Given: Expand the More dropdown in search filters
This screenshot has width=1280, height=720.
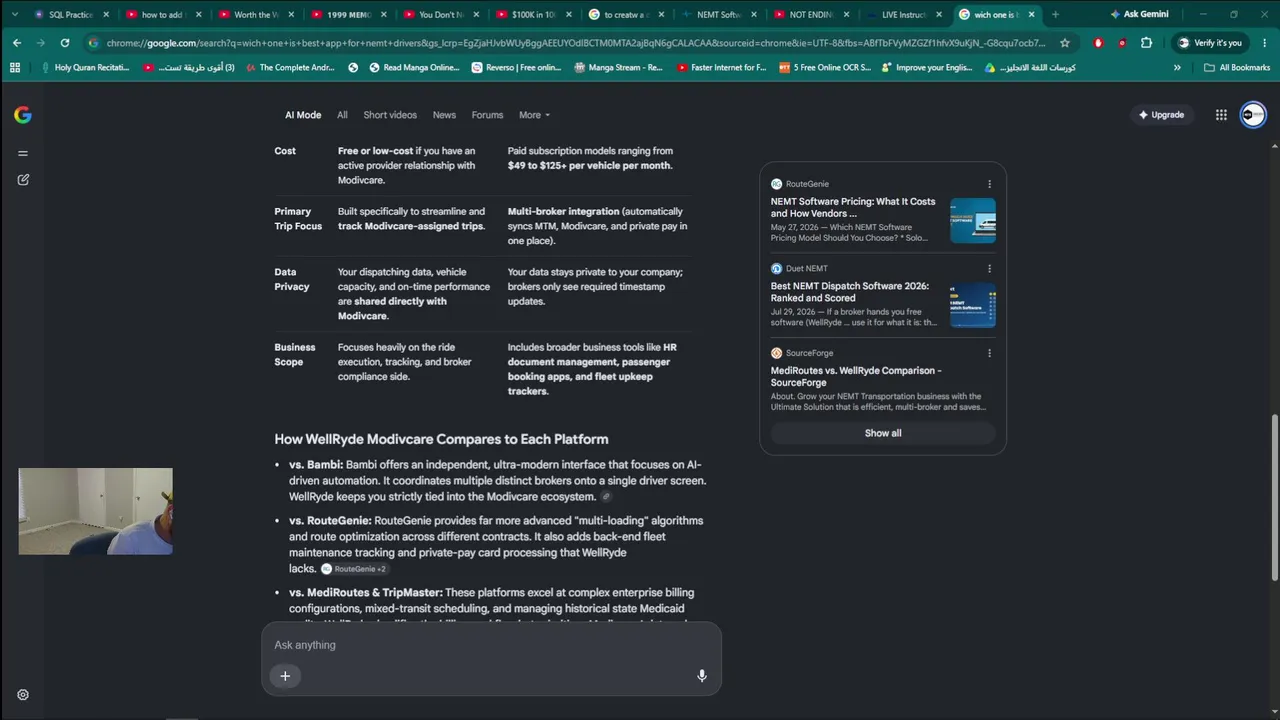Looking at the screenshot, I should tap(535, 115).
